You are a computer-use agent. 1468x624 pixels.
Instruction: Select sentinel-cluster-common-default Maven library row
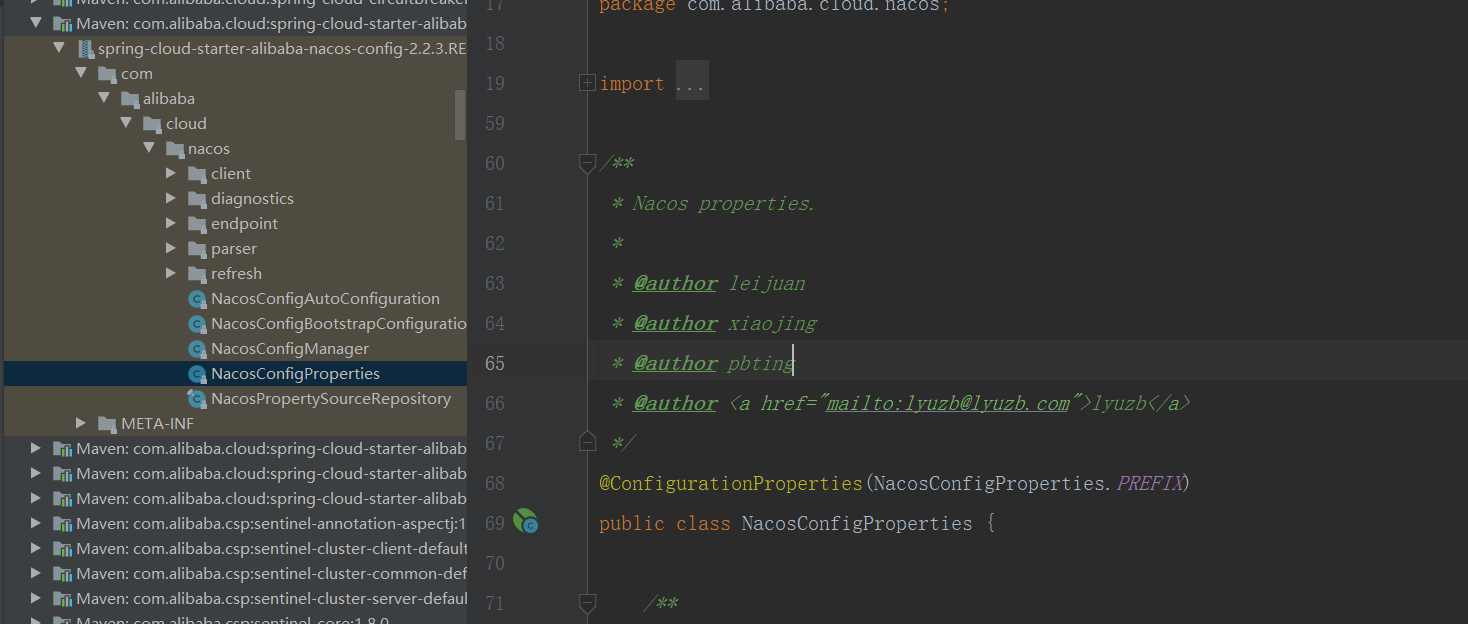(235, 574)
